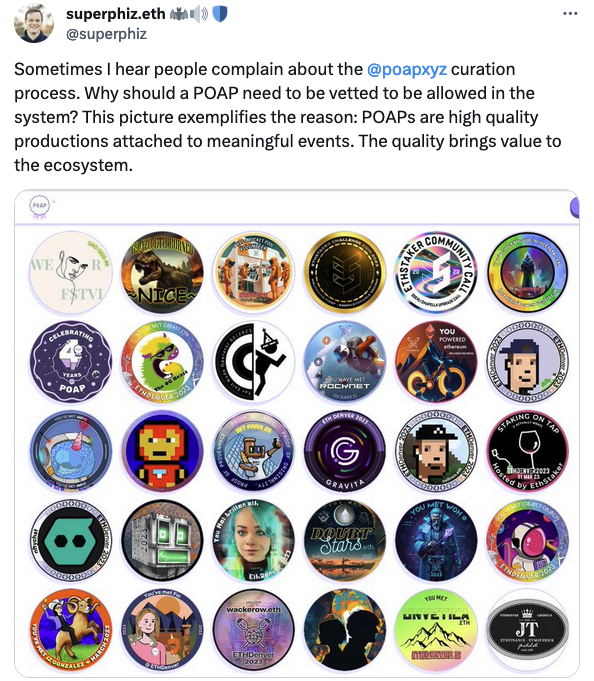Select the EthStaker Community Call badge

436,272
